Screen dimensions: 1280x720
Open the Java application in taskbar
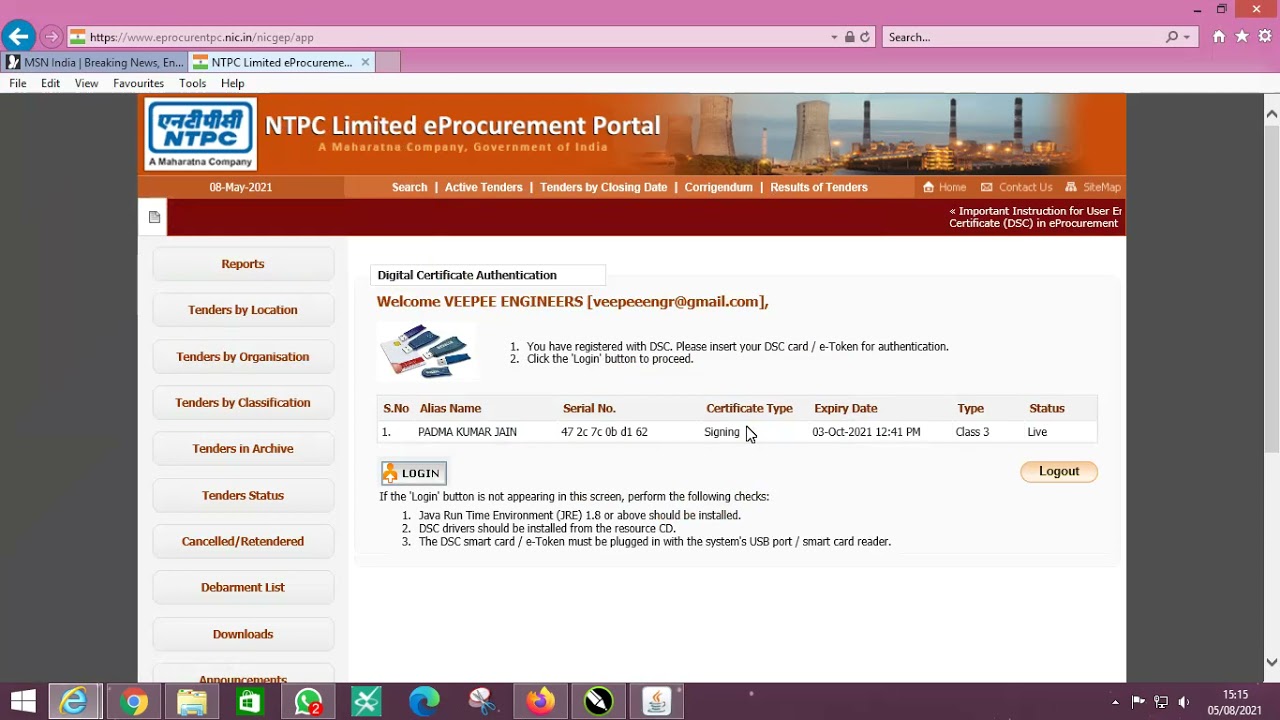coord(657,702)
